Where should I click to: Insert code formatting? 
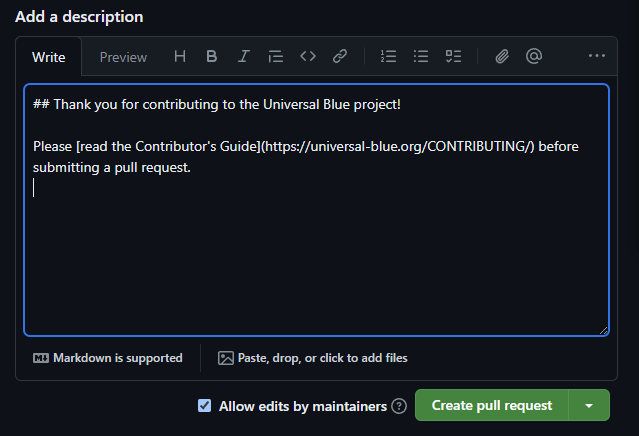(308, 57)
